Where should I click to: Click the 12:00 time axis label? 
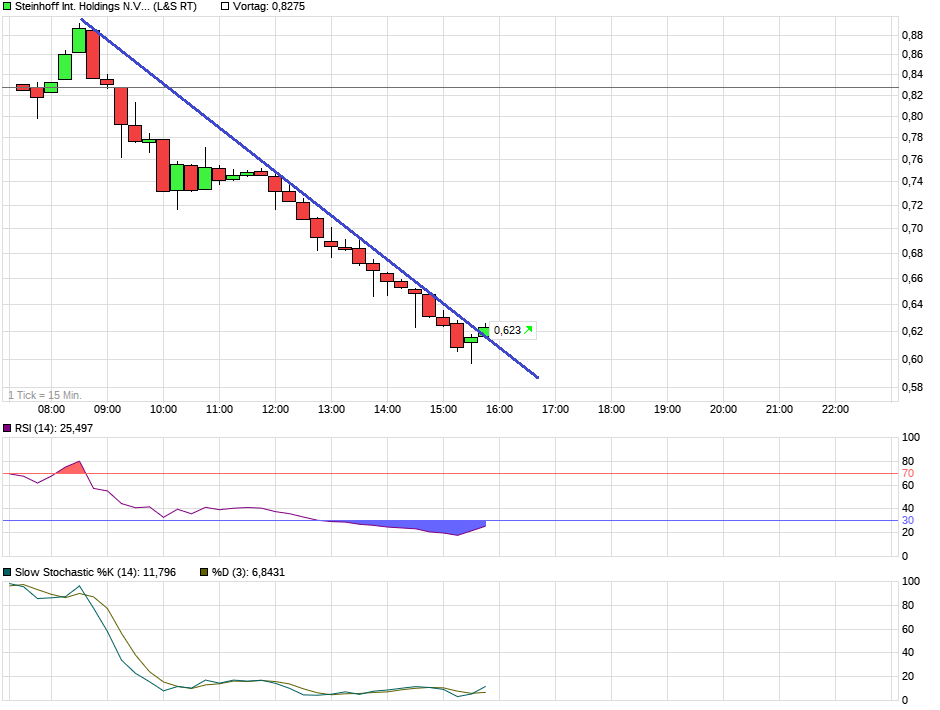point(275,409)
